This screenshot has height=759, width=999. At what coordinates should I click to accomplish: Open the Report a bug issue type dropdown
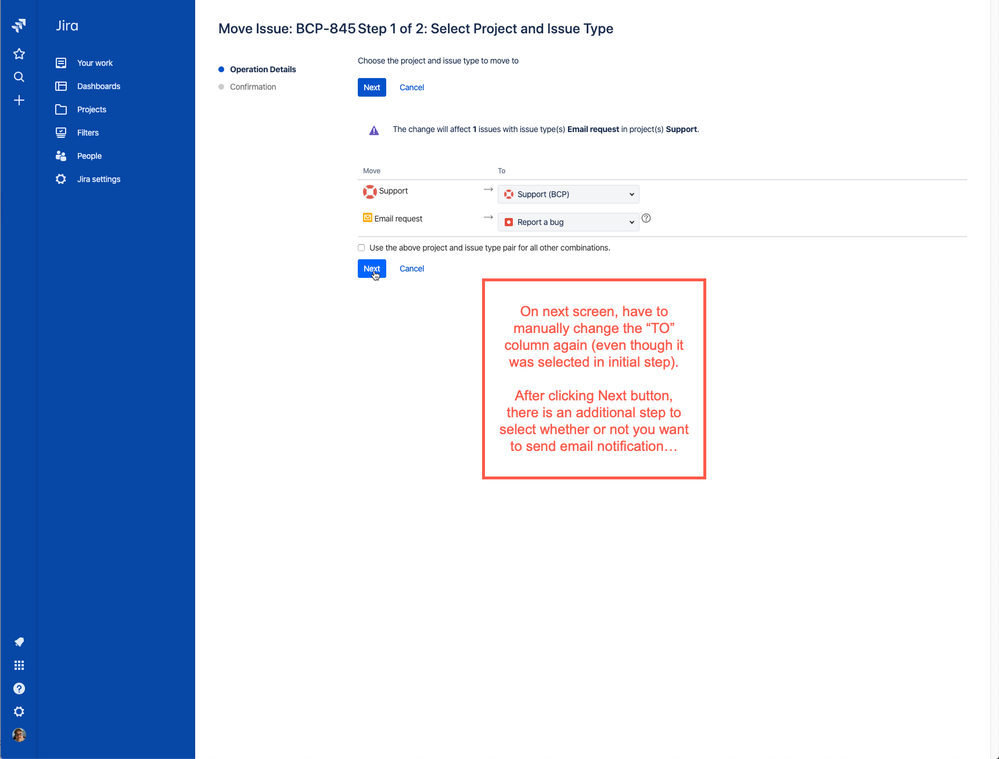[568, 222]
